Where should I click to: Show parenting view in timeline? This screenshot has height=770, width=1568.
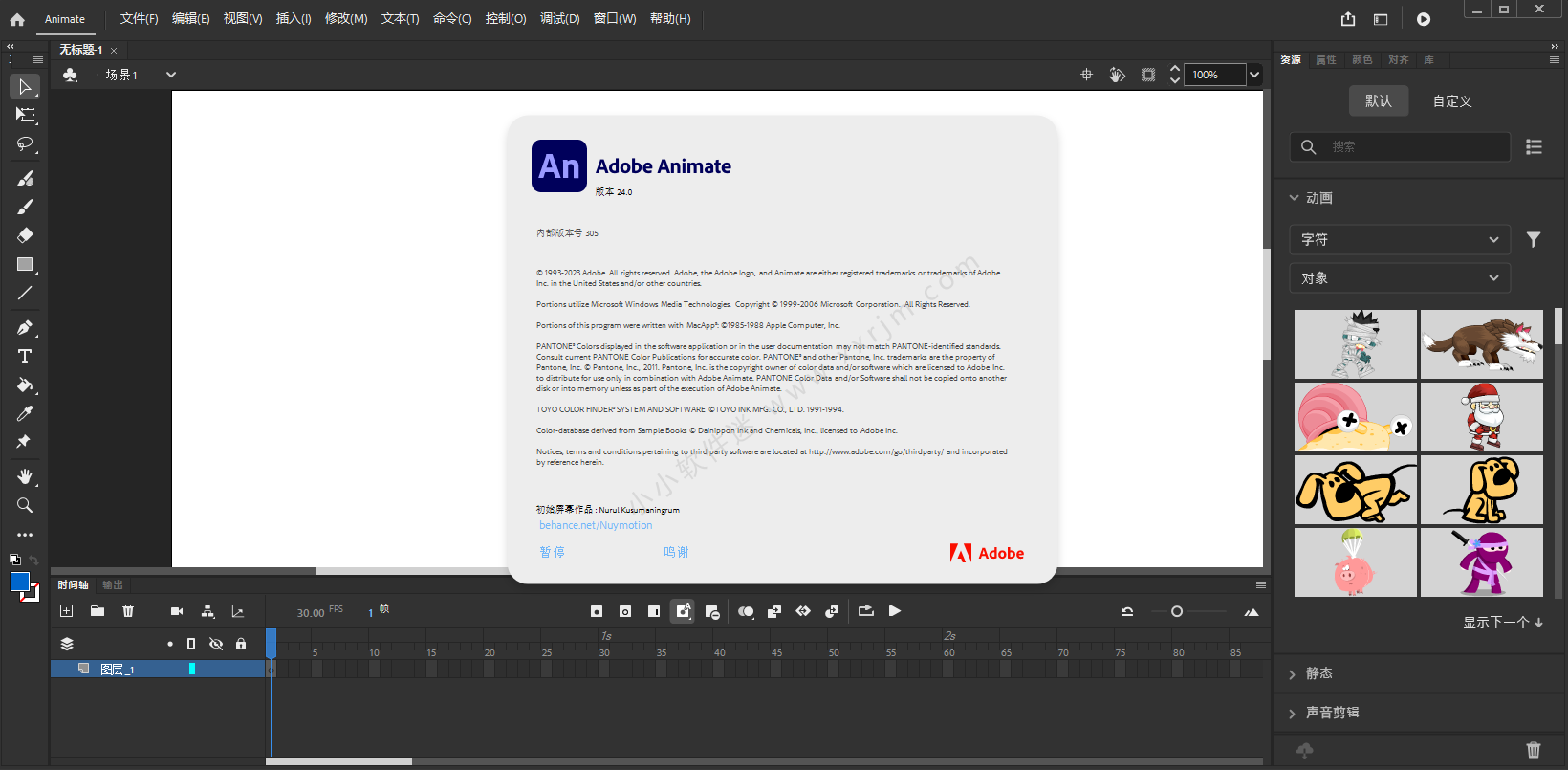[x=207, y=611]
